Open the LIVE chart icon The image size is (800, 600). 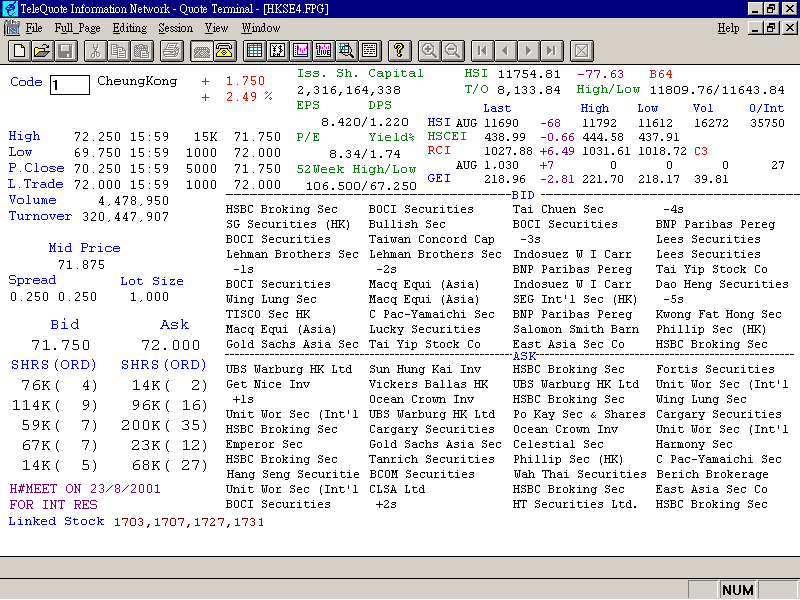pos(324,51)
